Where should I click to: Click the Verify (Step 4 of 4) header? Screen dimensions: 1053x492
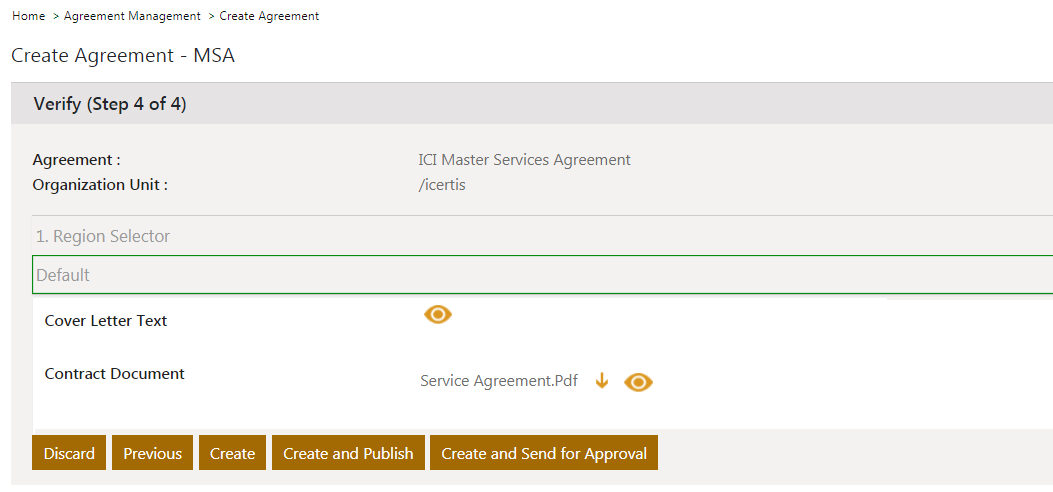coord(110,104)
